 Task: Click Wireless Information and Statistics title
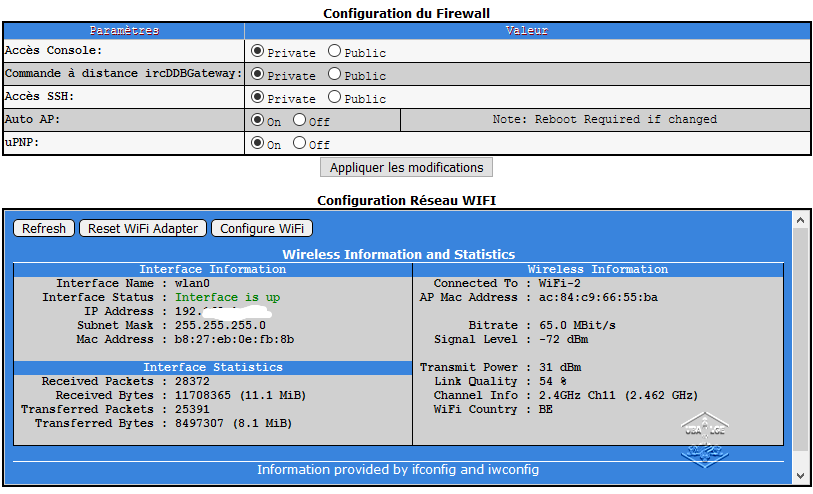(399, 255)
